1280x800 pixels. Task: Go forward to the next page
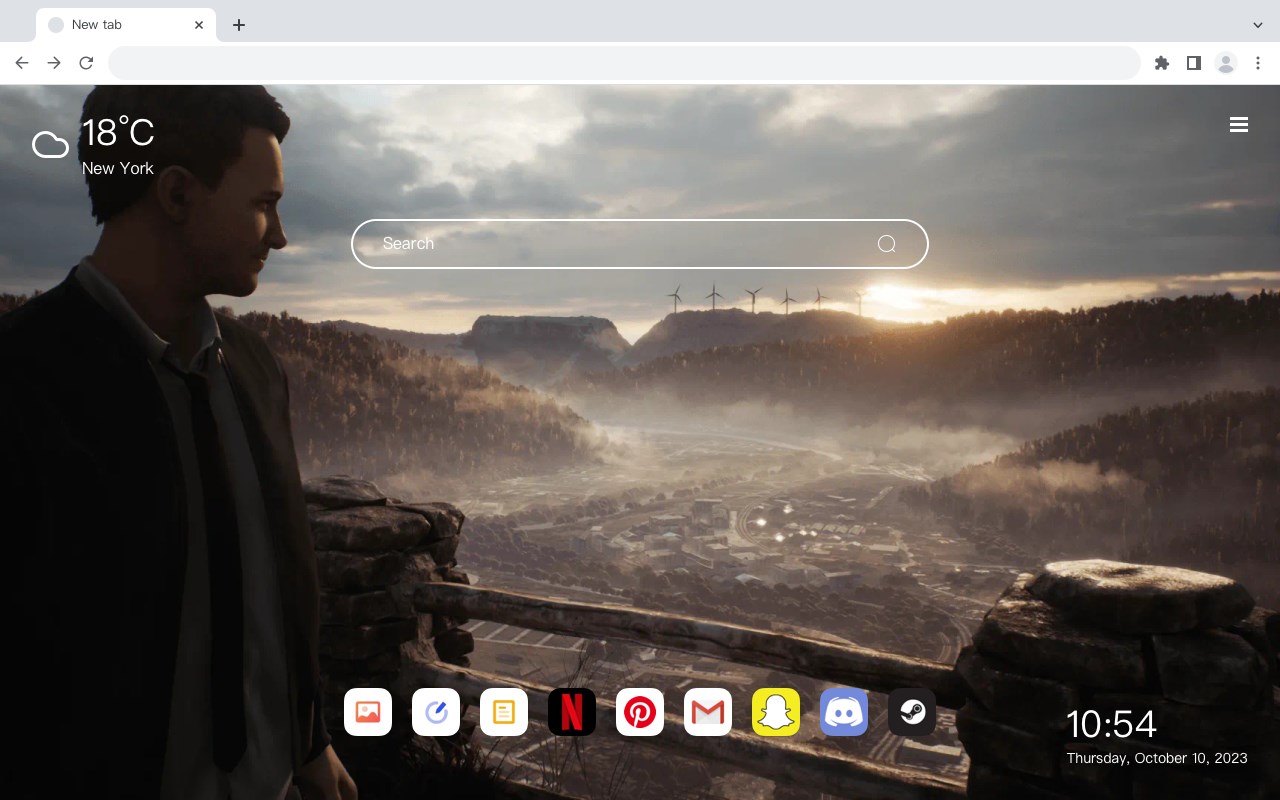(54, 63)
